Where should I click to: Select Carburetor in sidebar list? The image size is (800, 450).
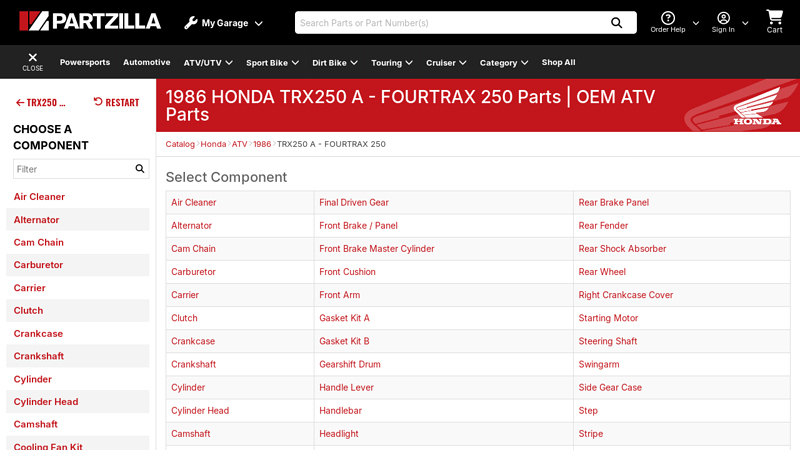pyautogui.click(x=38, y=265)
